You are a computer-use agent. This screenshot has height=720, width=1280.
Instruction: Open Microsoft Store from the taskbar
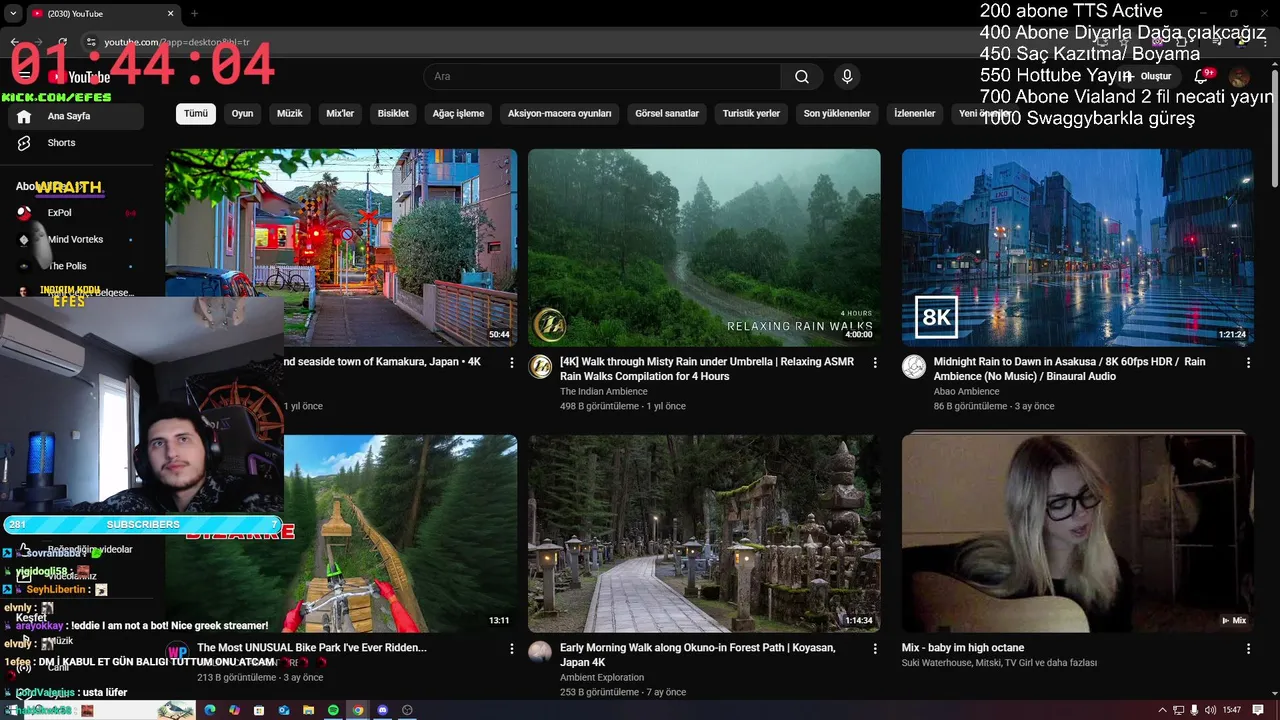click(259, 710)
